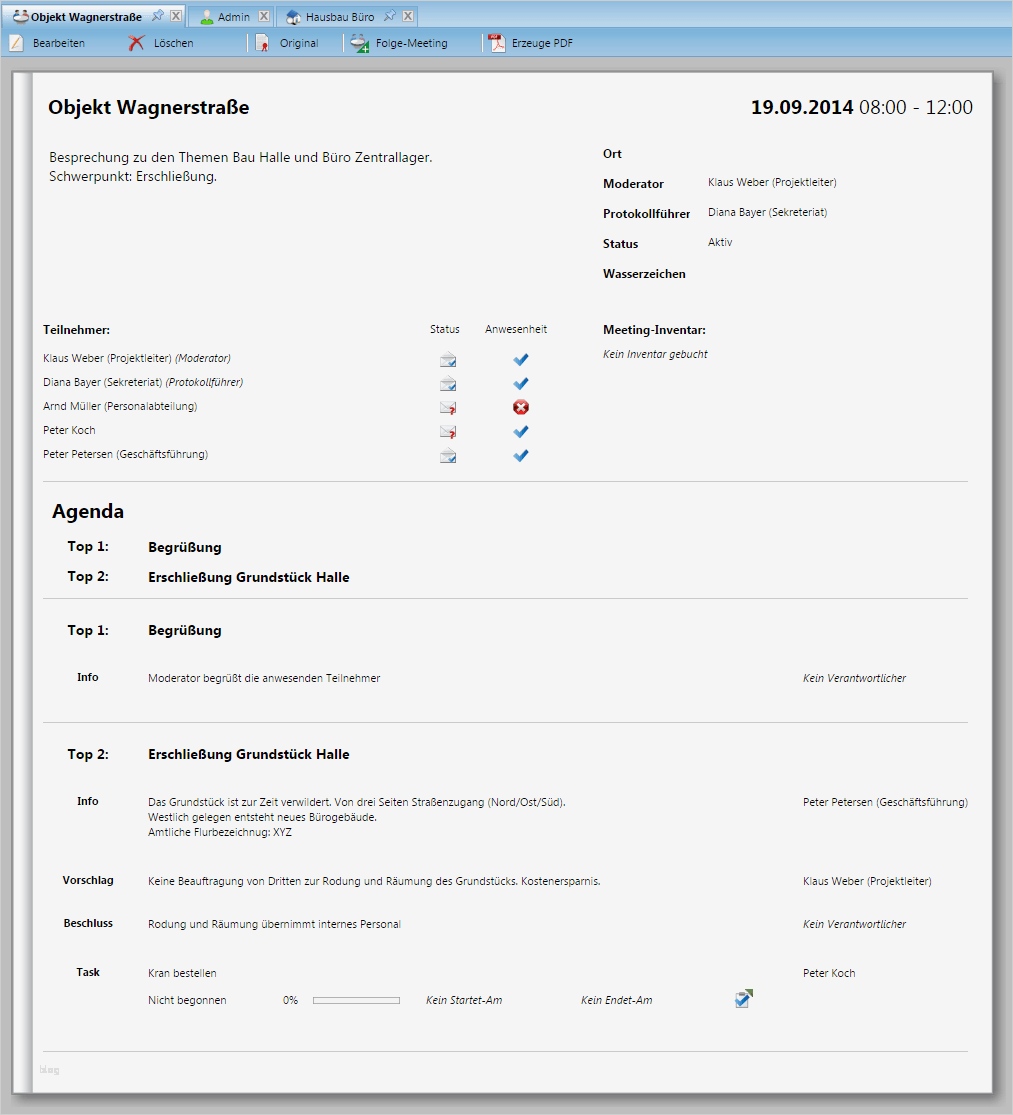Viewport: 1013px width, 1115px height.
Task: Click the envelope status icon for Klaus Weber
Action: (x=446, y=359)
